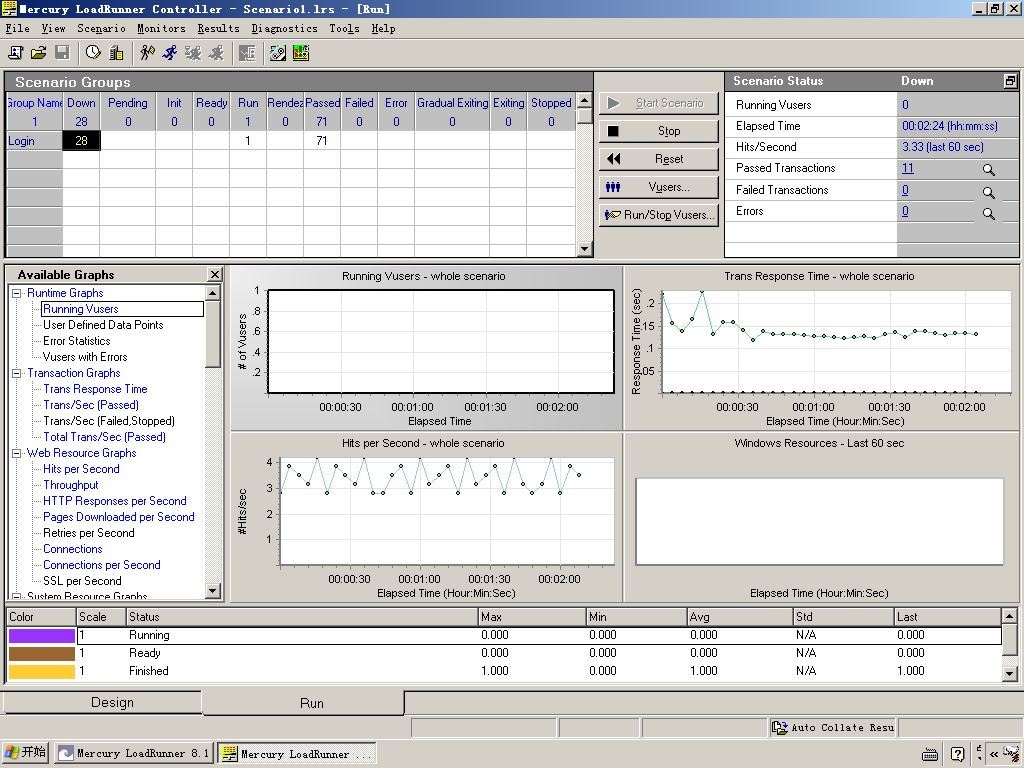Select Running Vusers in Available Graphs

pos(81,309)
